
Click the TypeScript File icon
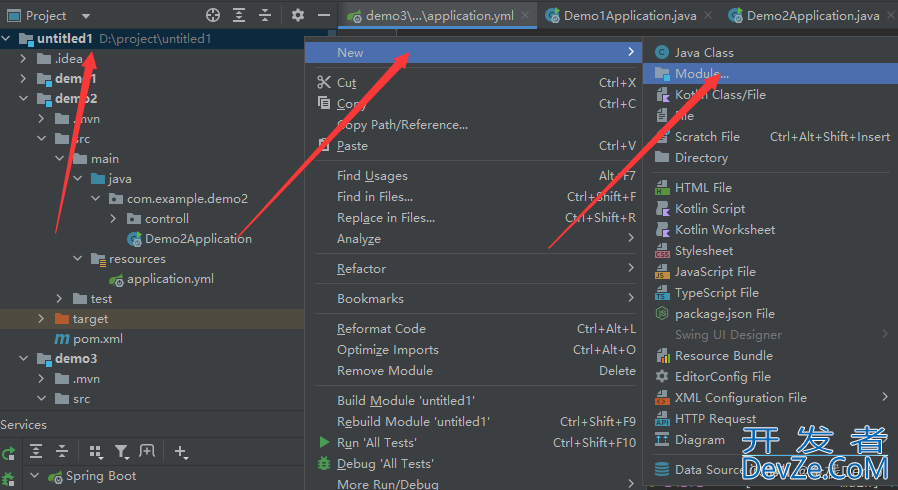pos(662,293)
